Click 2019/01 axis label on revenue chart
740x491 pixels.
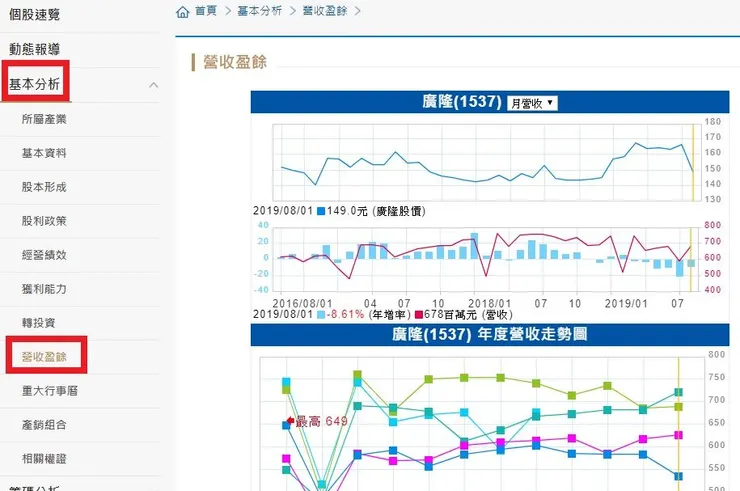tap(626, 303)
